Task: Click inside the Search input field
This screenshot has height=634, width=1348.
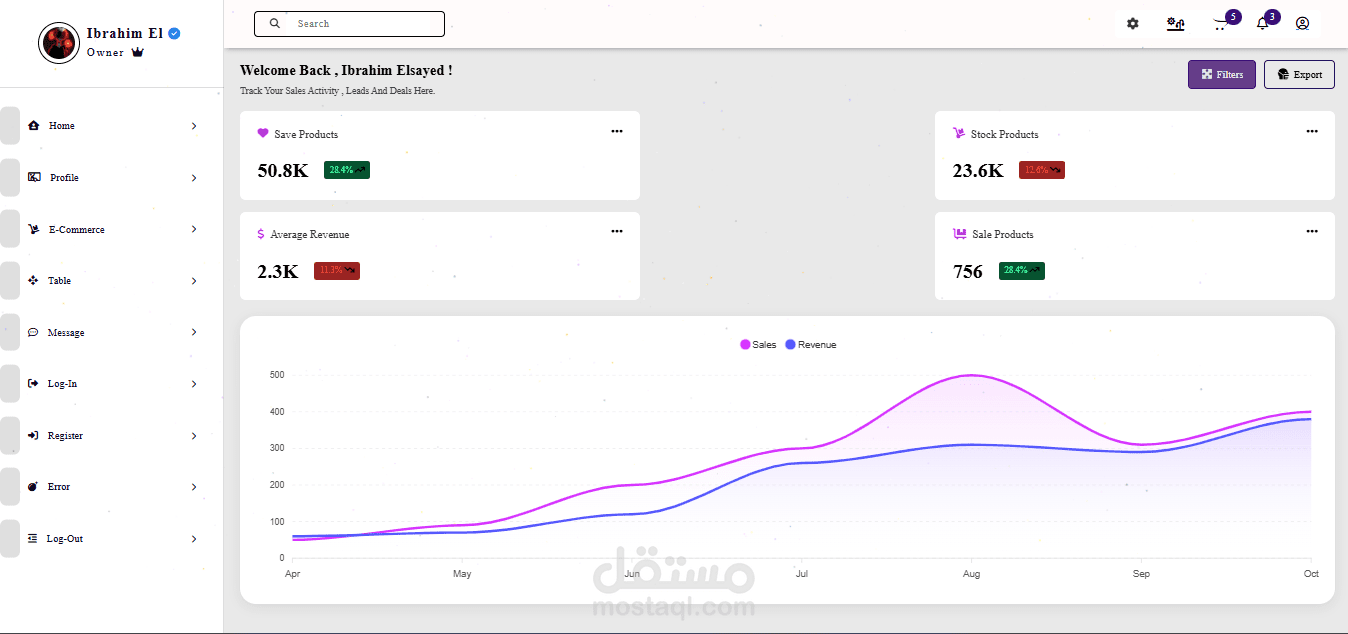Action: [360, 24]
